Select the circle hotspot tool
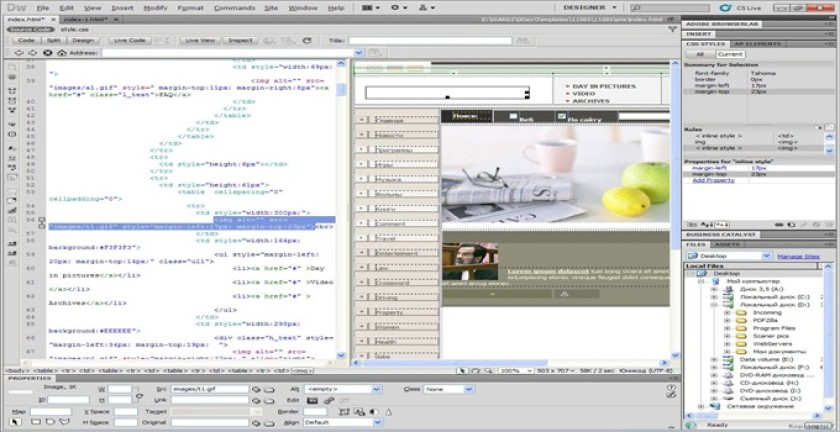840x432 pixels. click(x=49, y=422)
